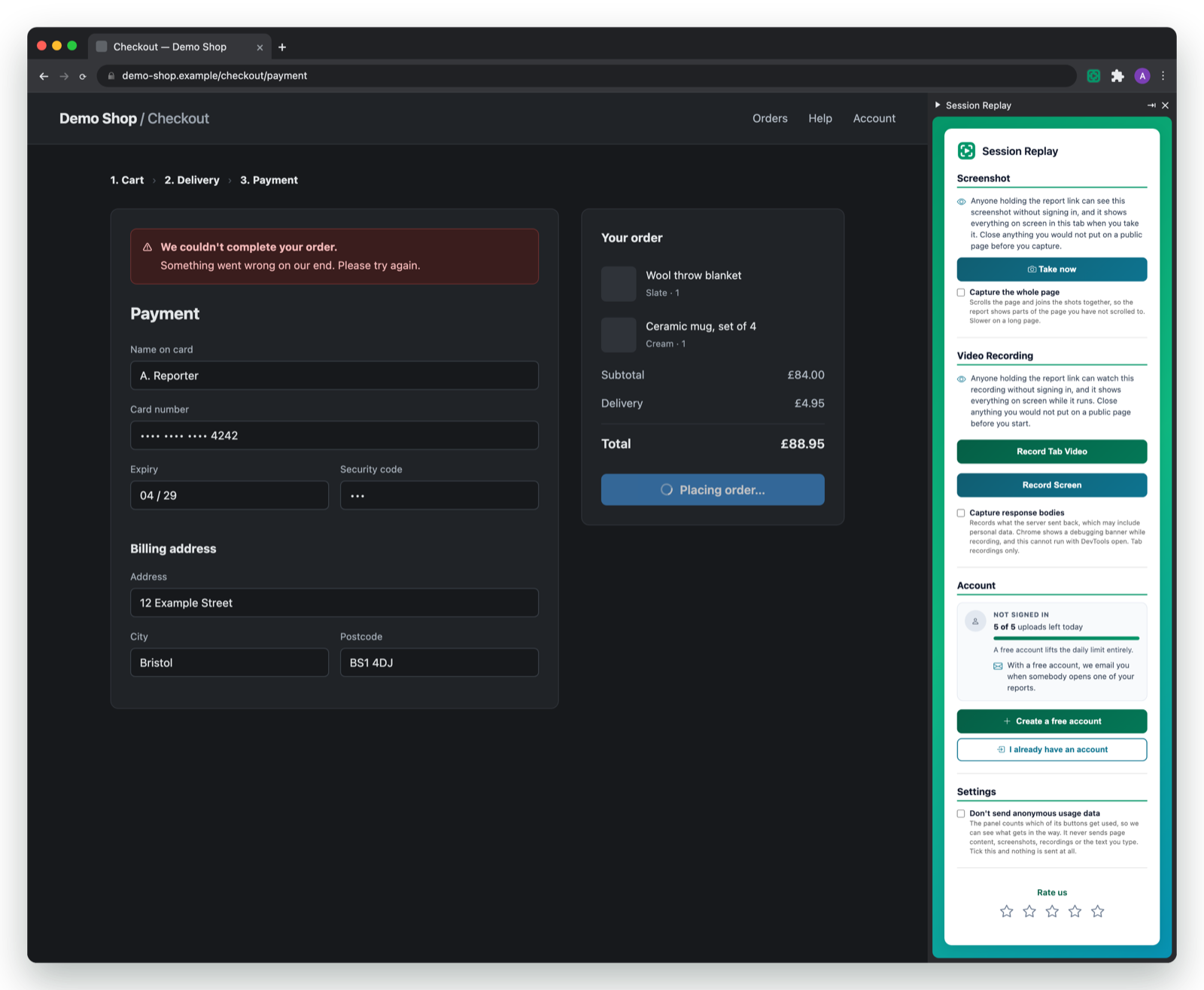Click the Session Replay logo in panel
1204x990 pixels.
966,151
